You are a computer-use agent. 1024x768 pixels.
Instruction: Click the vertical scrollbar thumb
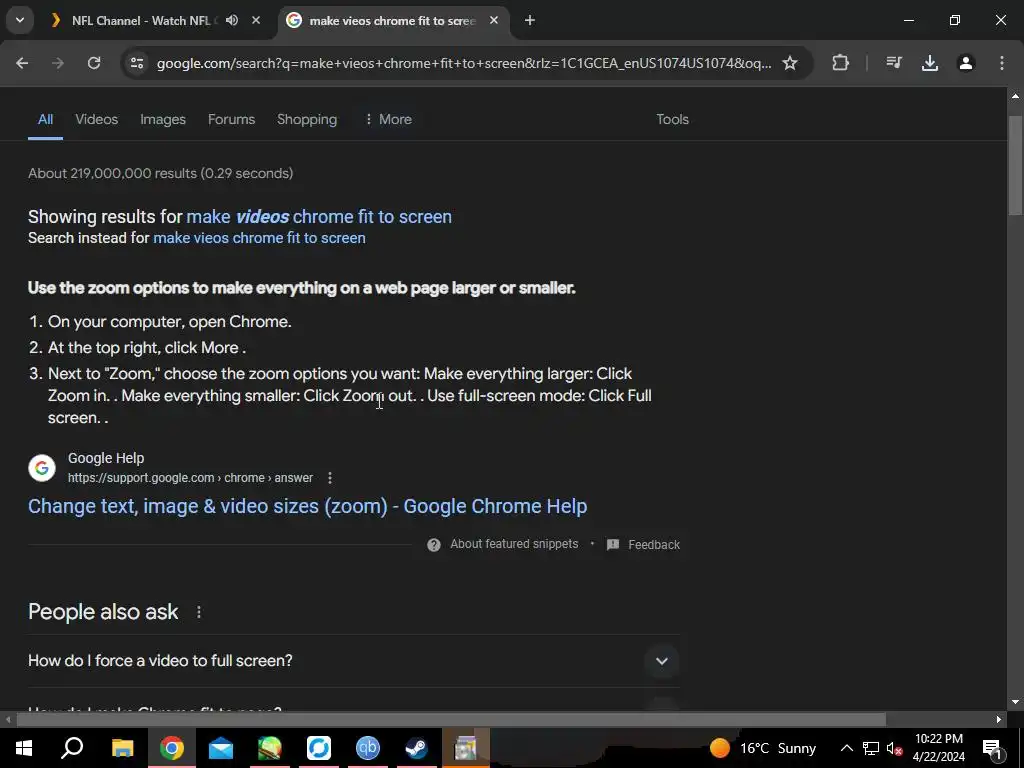pyautogui.click(x=1016, y=165)
